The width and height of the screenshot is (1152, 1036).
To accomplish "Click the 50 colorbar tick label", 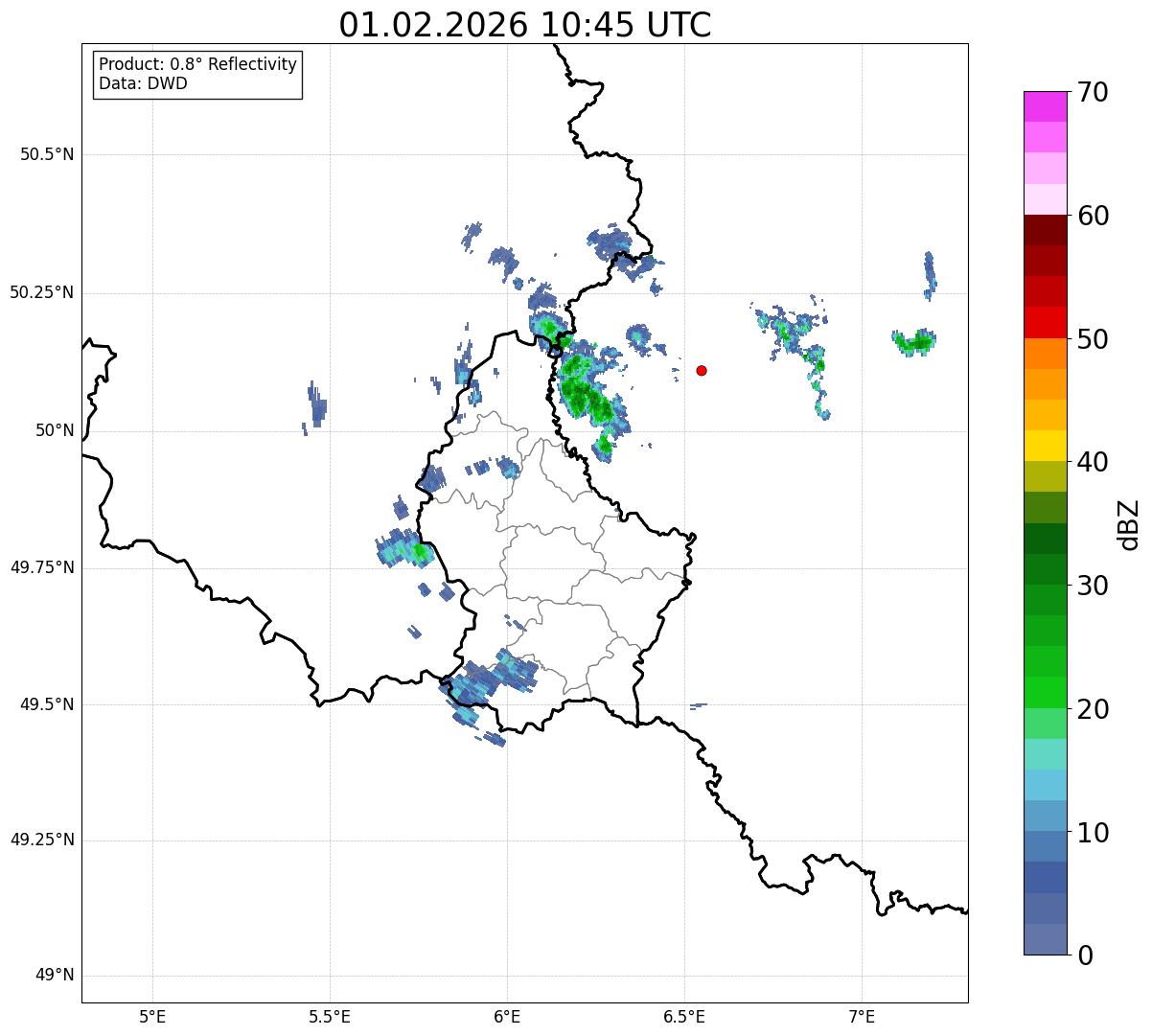I will (1093, 339).
